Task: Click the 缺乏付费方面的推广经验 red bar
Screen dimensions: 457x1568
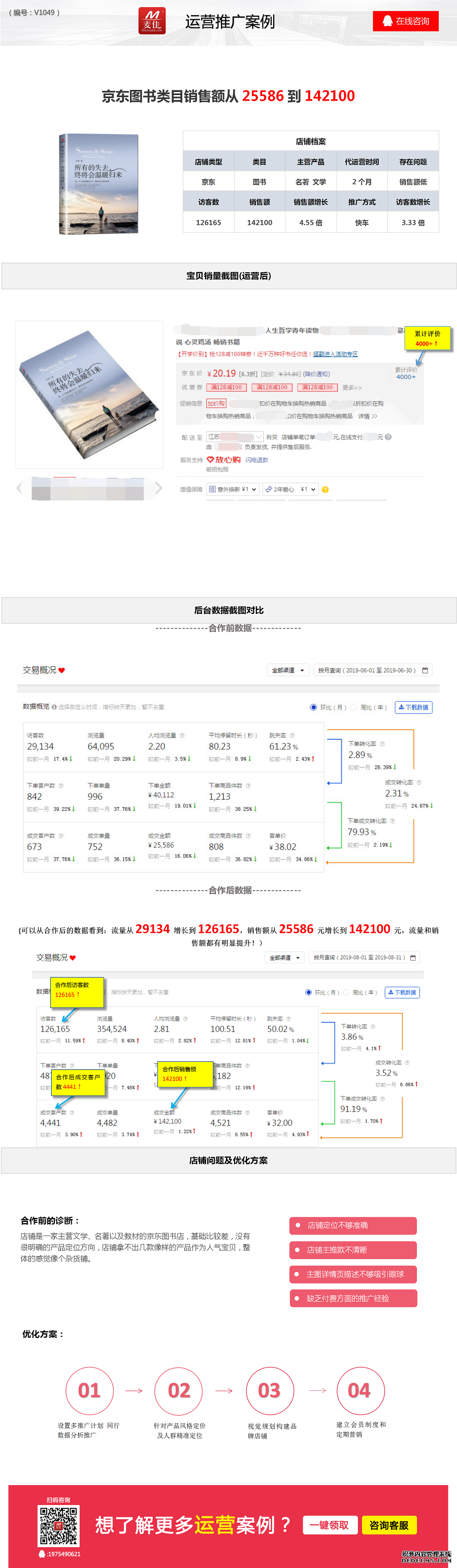Action: click(x=353, y=1298)
